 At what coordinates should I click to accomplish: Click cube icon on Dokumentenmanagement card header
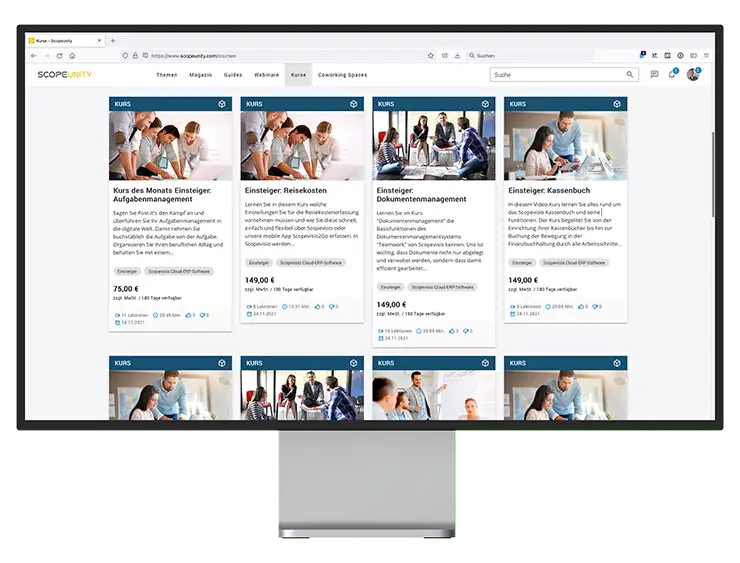click(x=485, y=104)
